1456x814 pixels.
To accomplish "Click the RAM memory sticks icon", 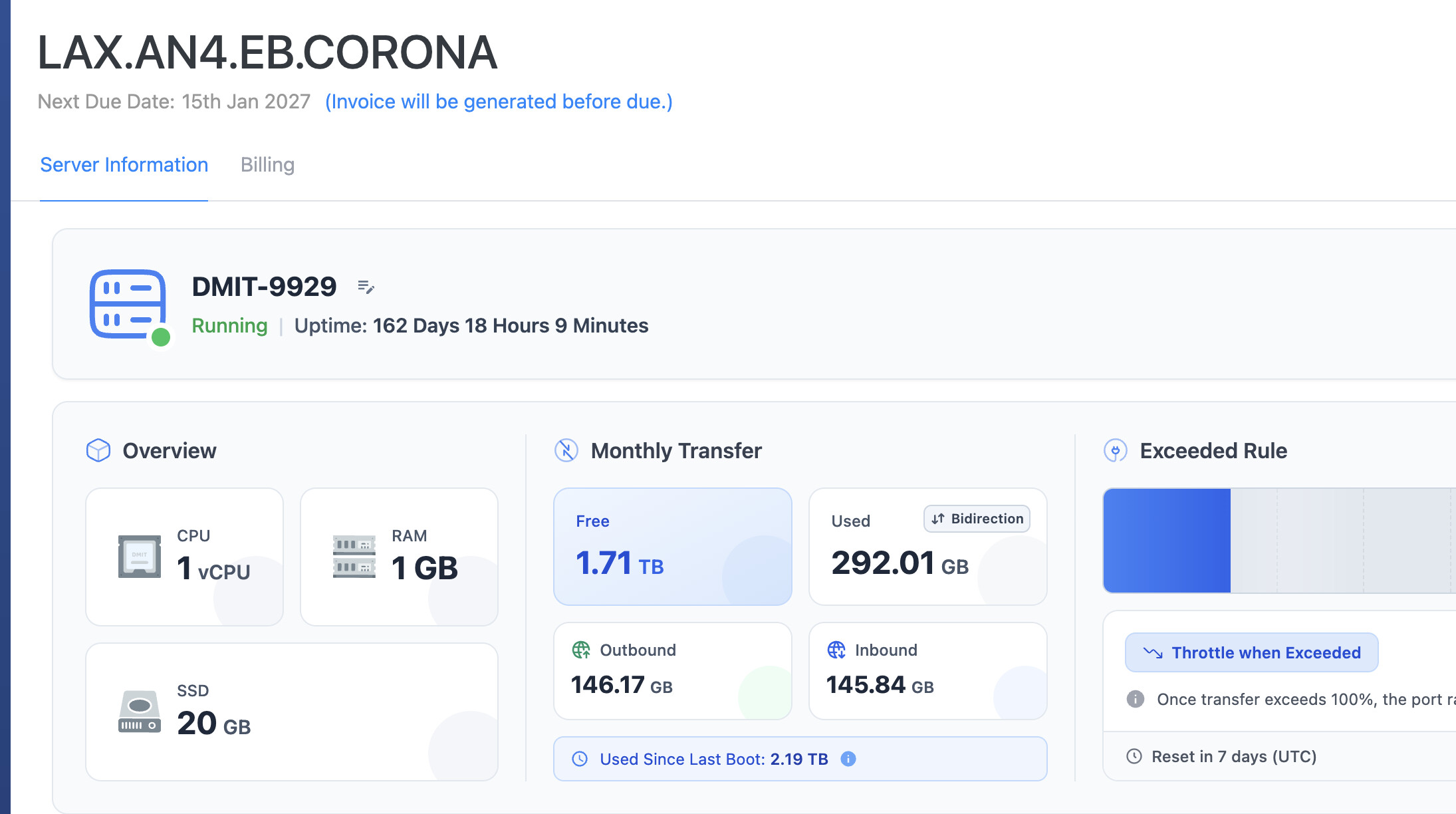I will tap(354, 556).
